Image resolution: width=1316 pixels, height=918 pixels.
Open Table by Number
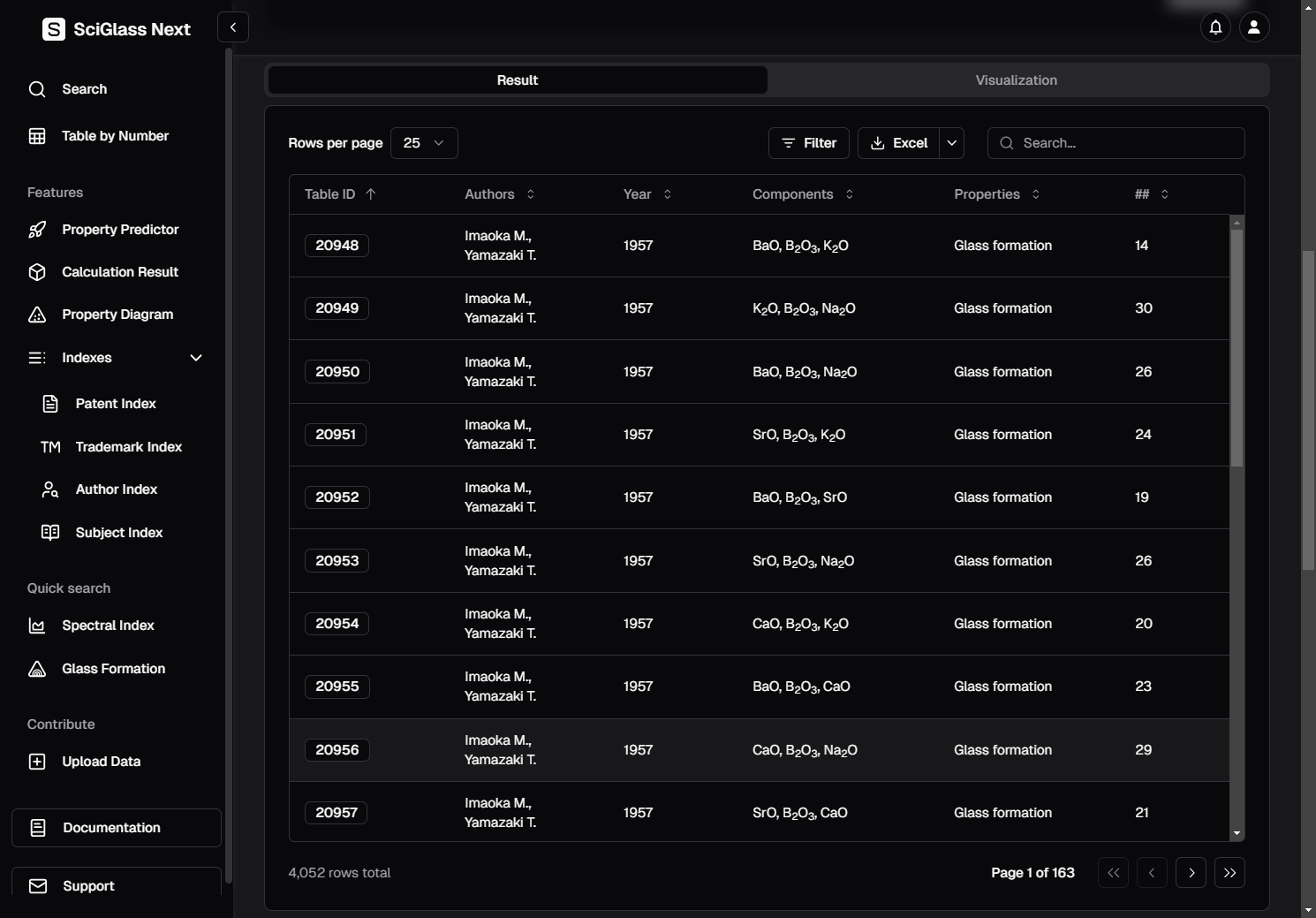point(115,136)
